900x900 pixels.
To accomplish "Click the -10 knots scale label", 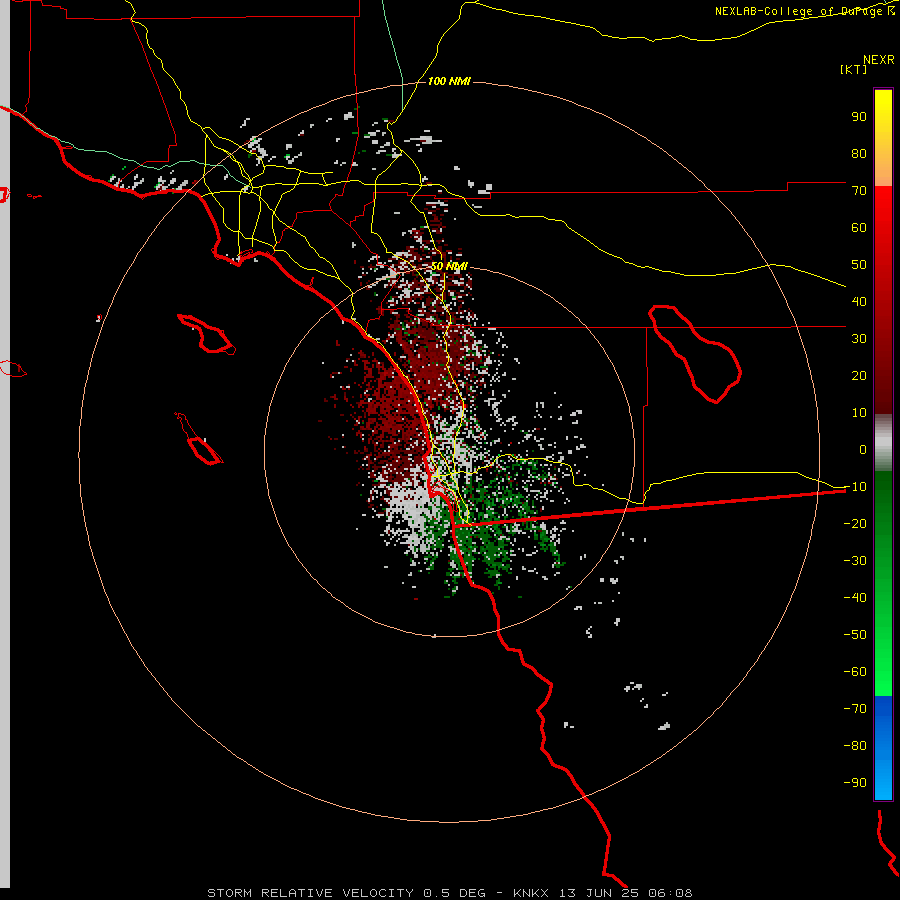I will point(855,487).
